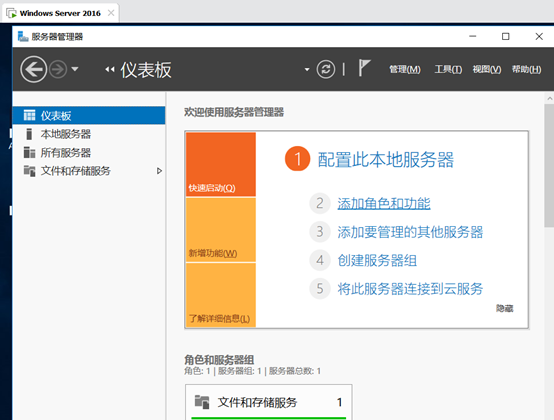This screenshot has height=420, width=554.
Task: Refresh the dashboard with the refresh icon
Action: pyautogui.click(x=325, y=69)
